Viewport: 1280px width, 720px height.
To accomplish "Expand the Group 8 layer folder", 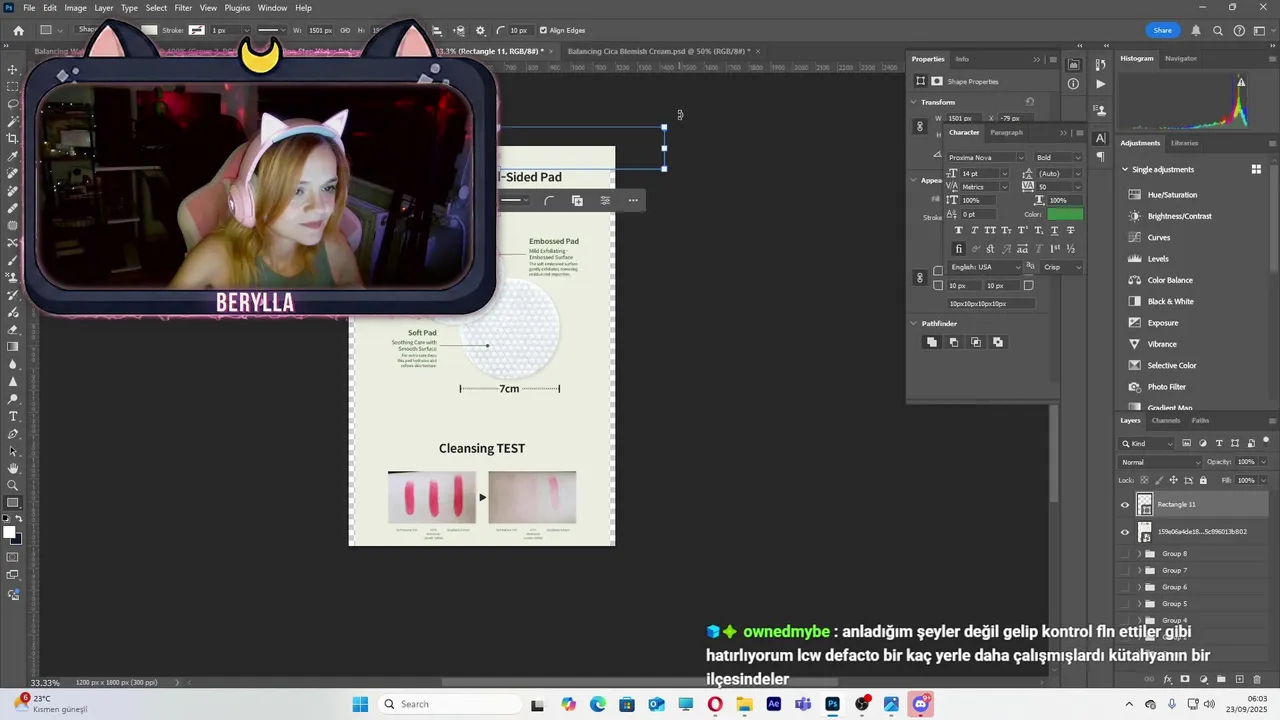I will [1139, 554].
